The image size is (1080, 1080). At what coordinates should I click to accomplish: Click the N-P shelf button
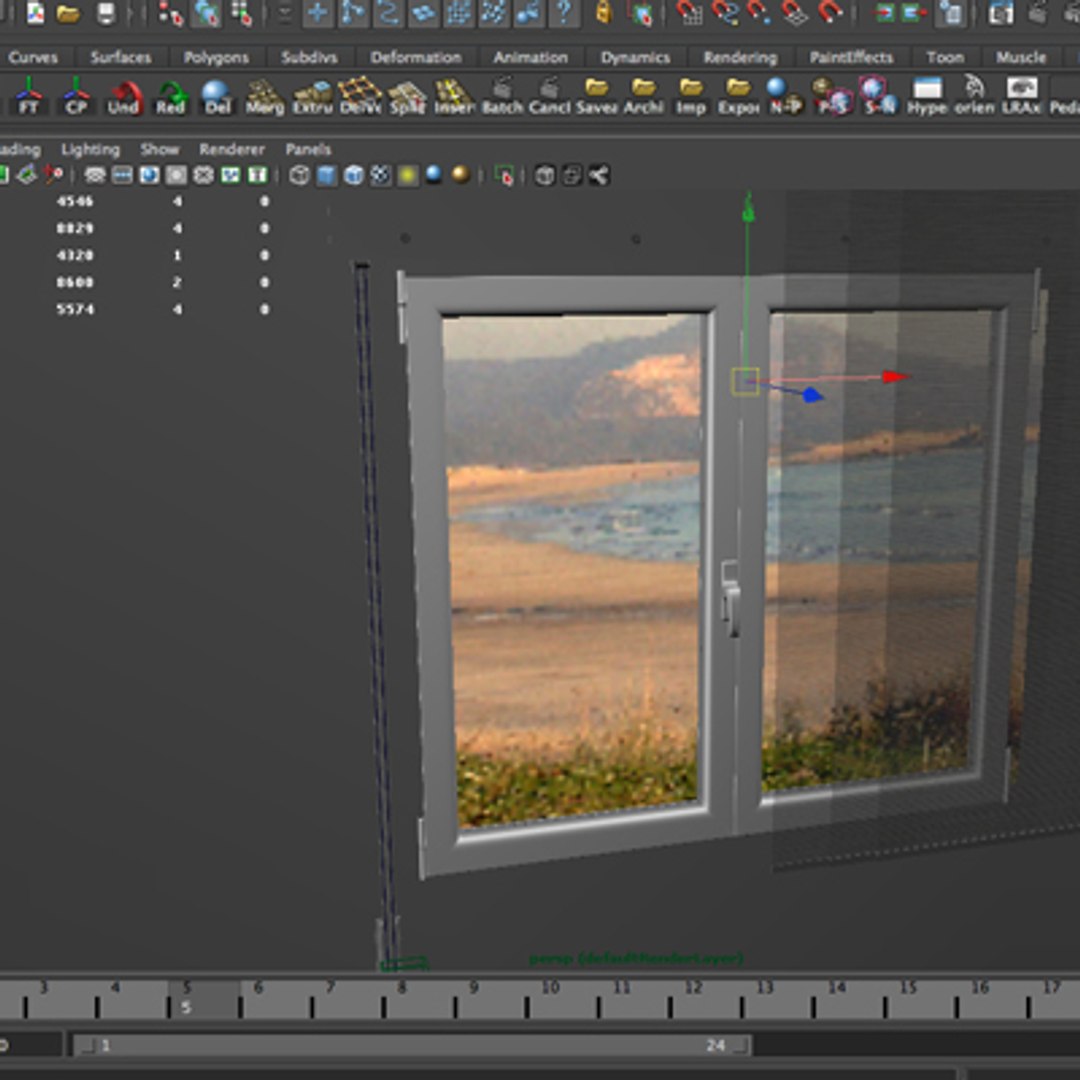coord(785,96)
